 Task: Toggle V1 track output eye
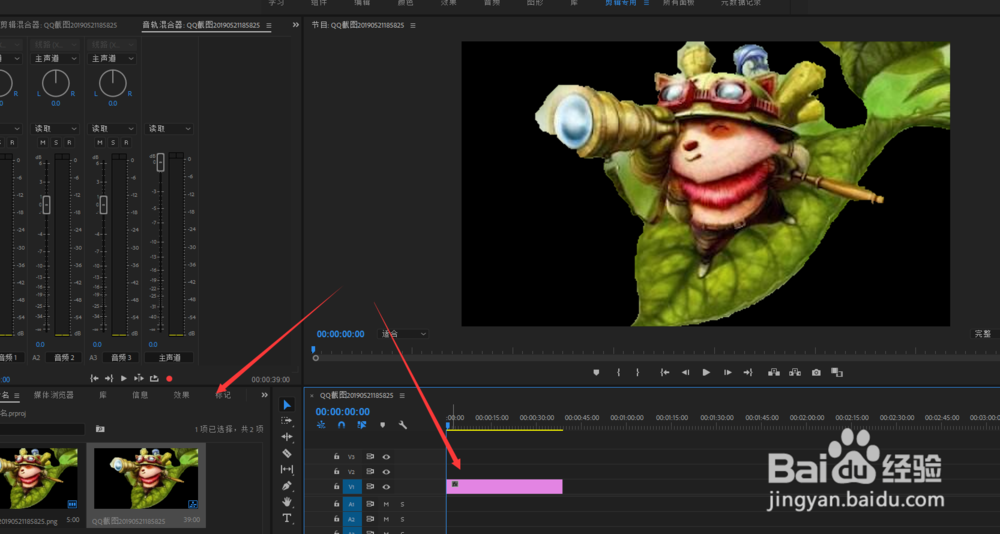[x=386, y=487]
